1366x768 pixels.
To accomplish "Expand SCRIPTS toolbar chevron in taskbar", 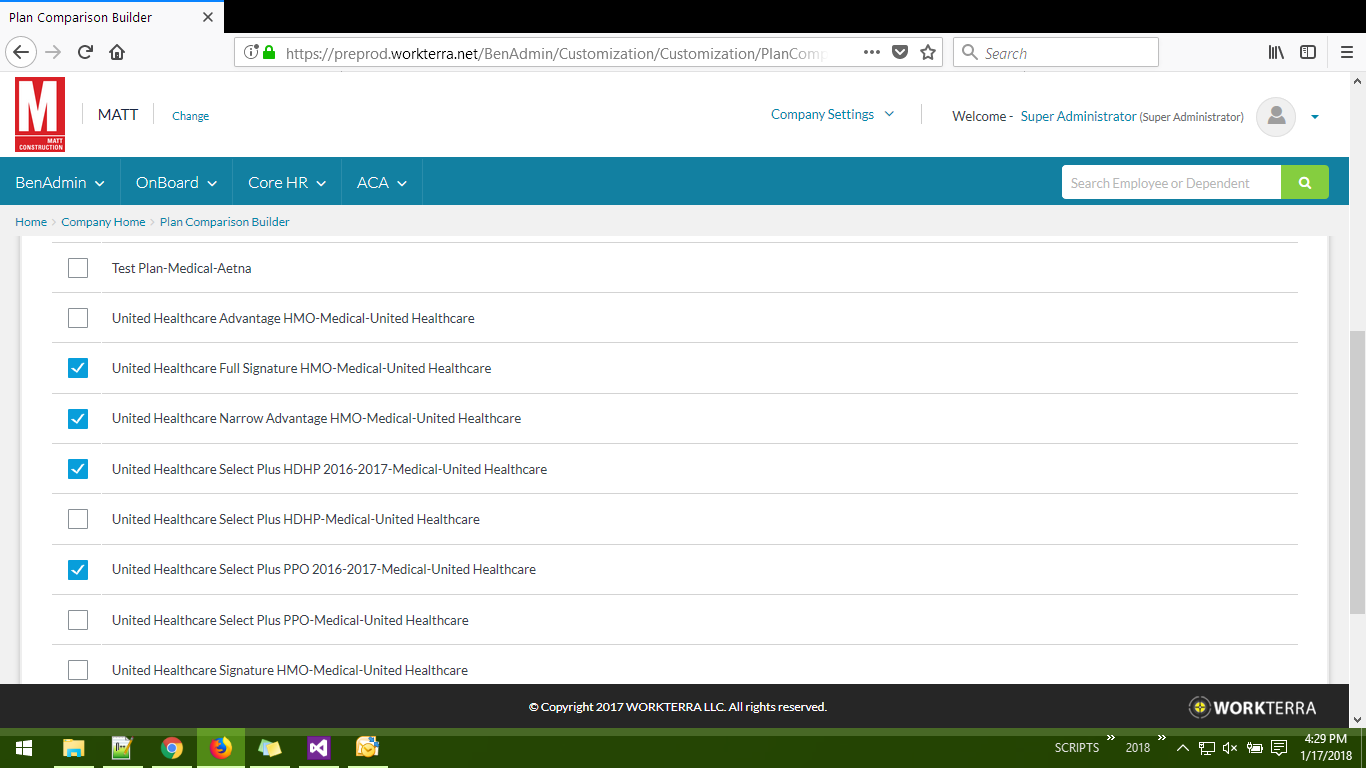I will pyautogui.click(x=1110, y=738).
